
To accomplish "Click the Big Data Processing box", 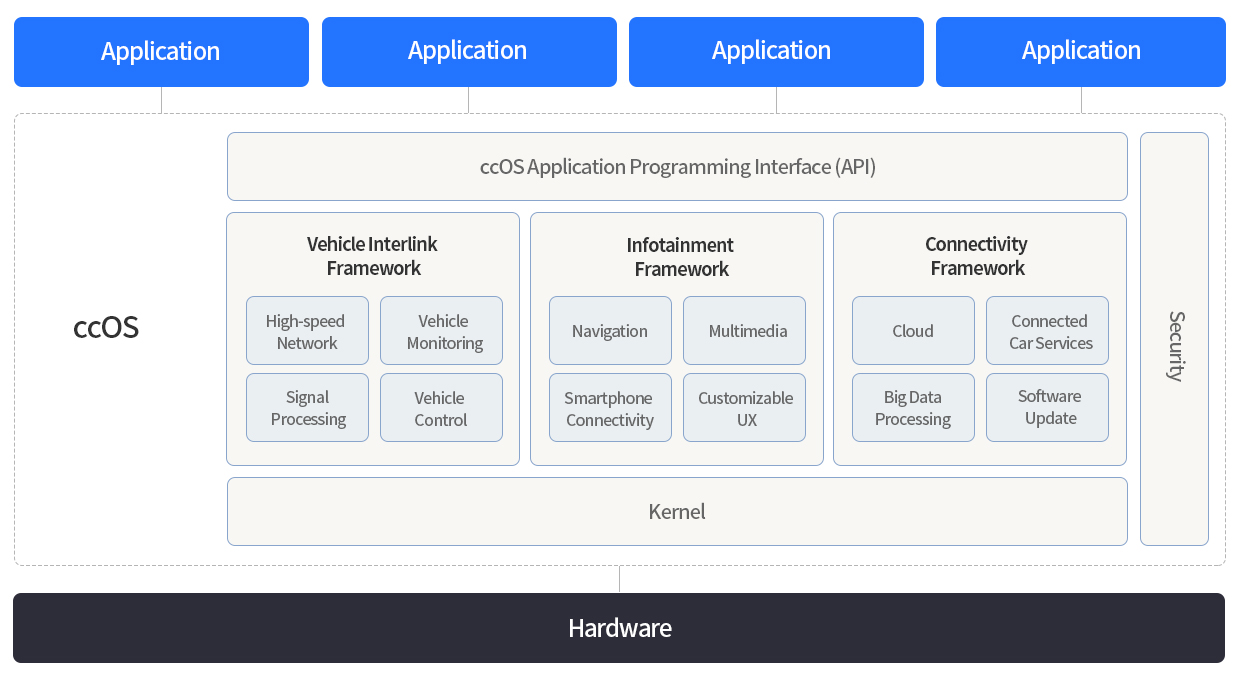I will [913, 408].
